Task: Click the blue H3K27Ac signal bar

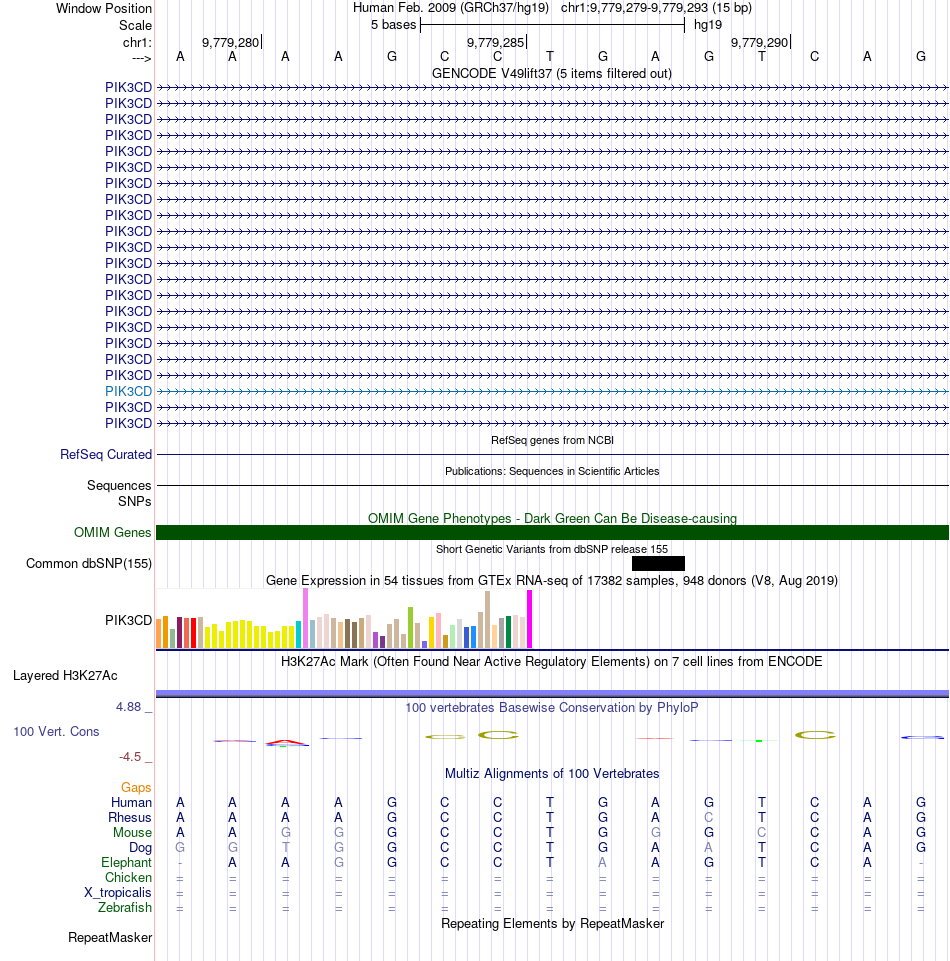Action: tap(552, 693)
